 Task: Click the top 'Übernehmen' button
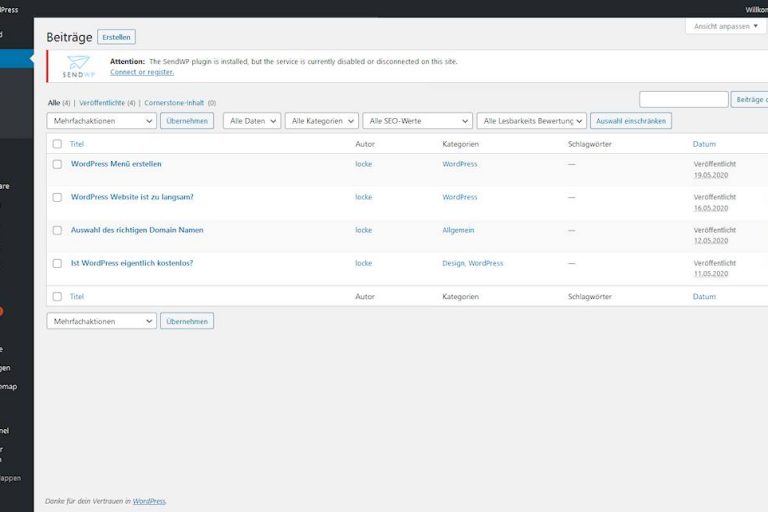pyautogui.click(x=187, y=121)
